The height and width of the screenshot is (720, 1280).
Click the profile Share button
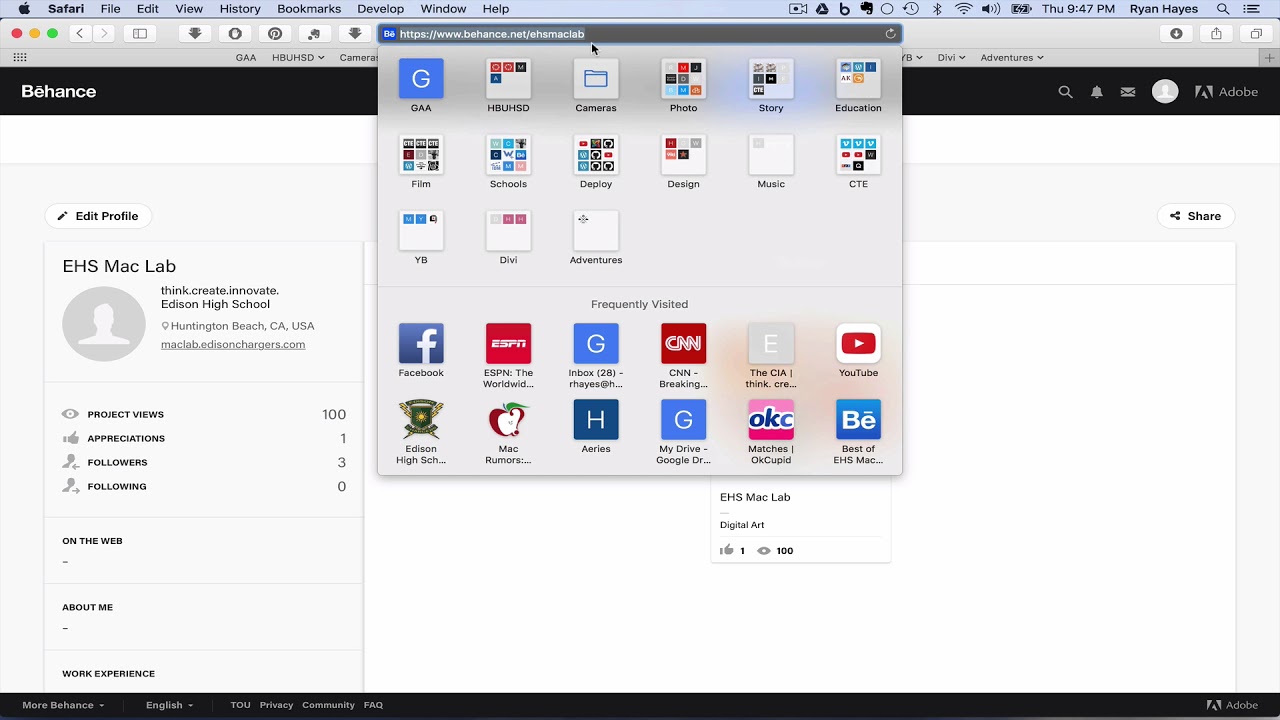[1196, 216]
